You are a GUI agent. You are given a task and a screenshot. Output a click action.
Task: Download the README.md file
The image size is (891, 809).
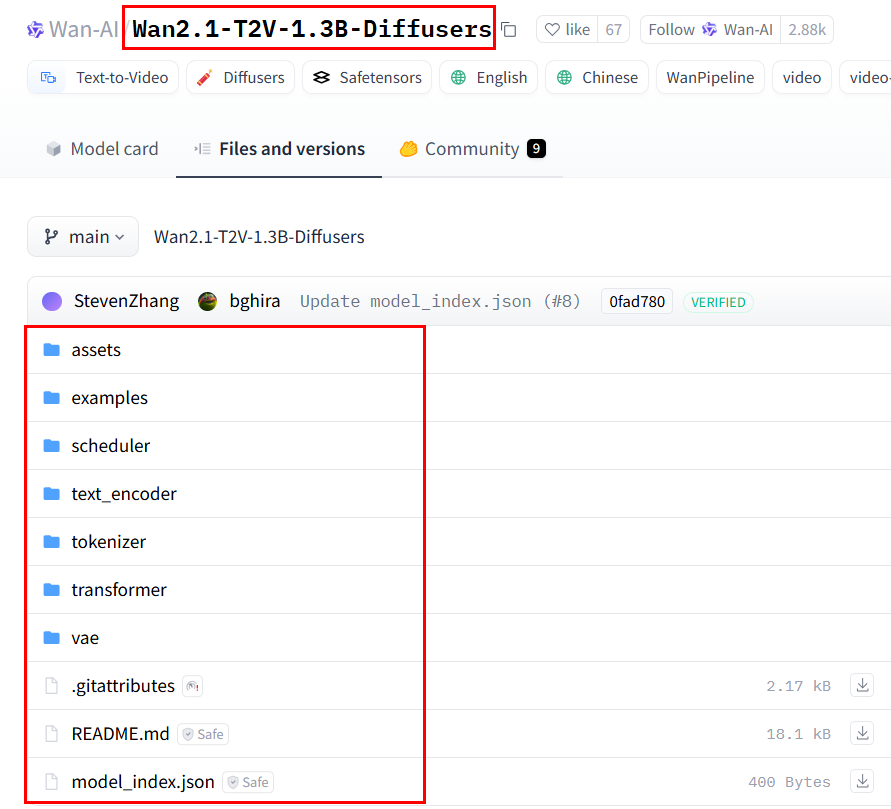click(x=862, y=733)
